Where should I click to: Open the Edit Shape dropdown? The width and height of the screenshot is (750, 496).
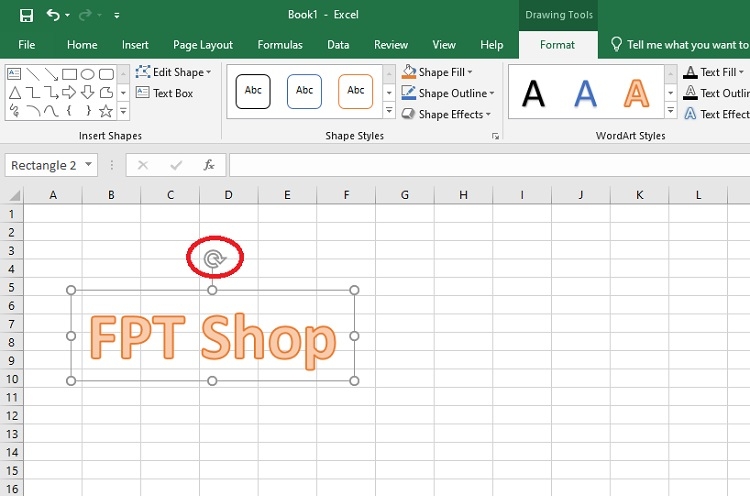pos(174,72)
